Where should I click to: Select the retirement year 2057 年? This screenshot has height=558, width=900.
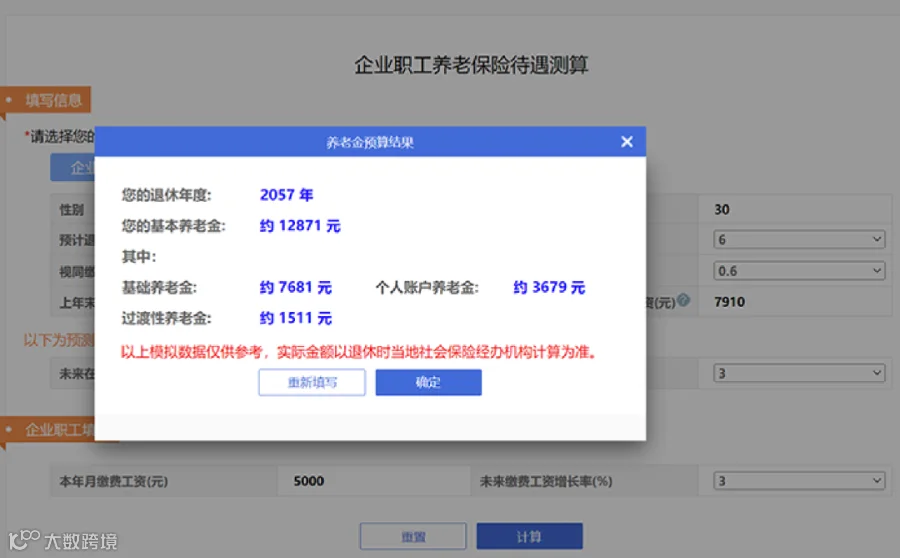pyautogui.click(x=286, y=195)
